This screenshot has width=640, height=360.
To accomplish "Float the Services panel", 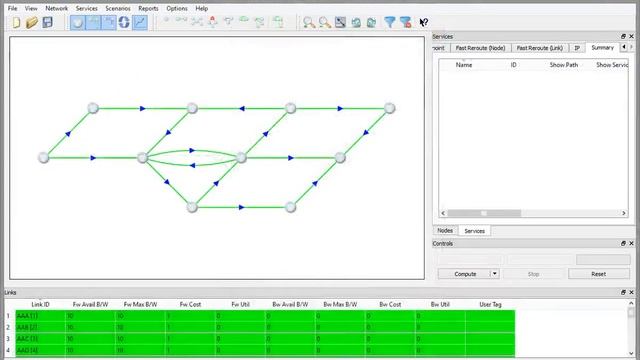I will pos(623,36).
